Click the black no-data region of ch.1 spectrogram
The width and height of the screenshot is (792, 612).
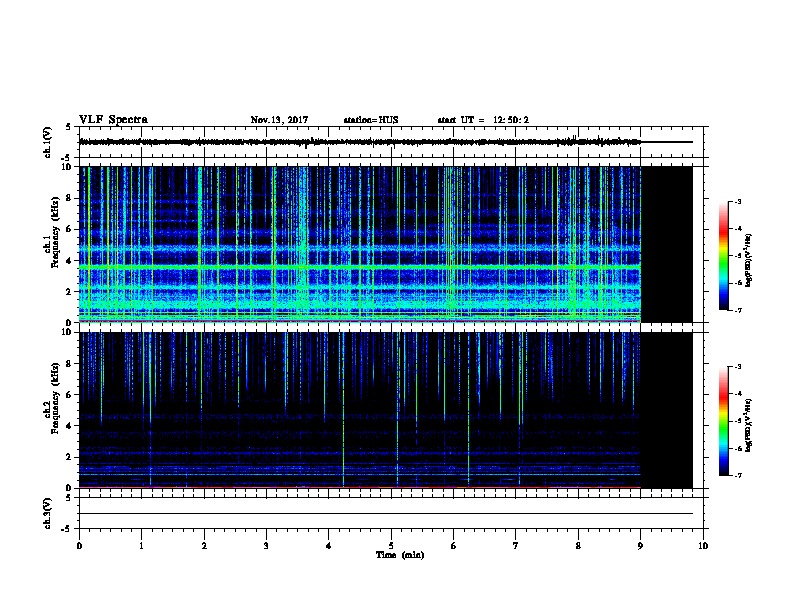pyautogui.click(x=666, y=244)
